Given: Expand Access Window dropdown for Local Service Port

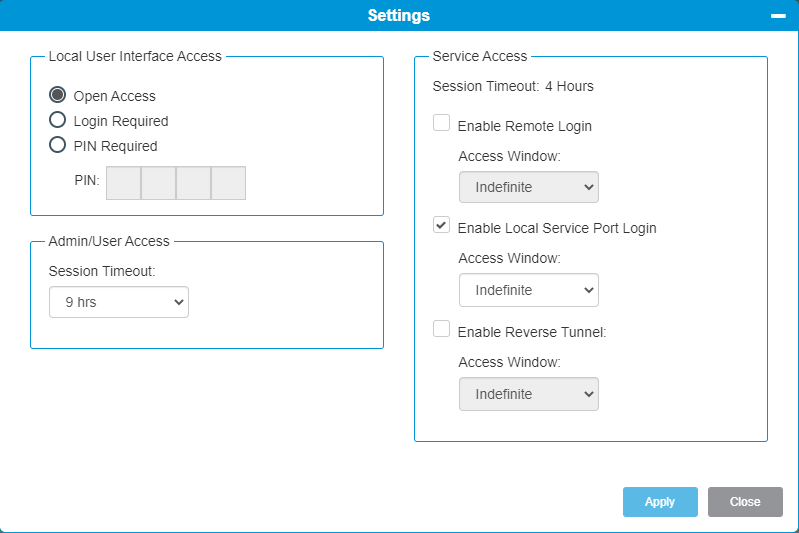Looking at the screenshot, I should click(528, 290).
